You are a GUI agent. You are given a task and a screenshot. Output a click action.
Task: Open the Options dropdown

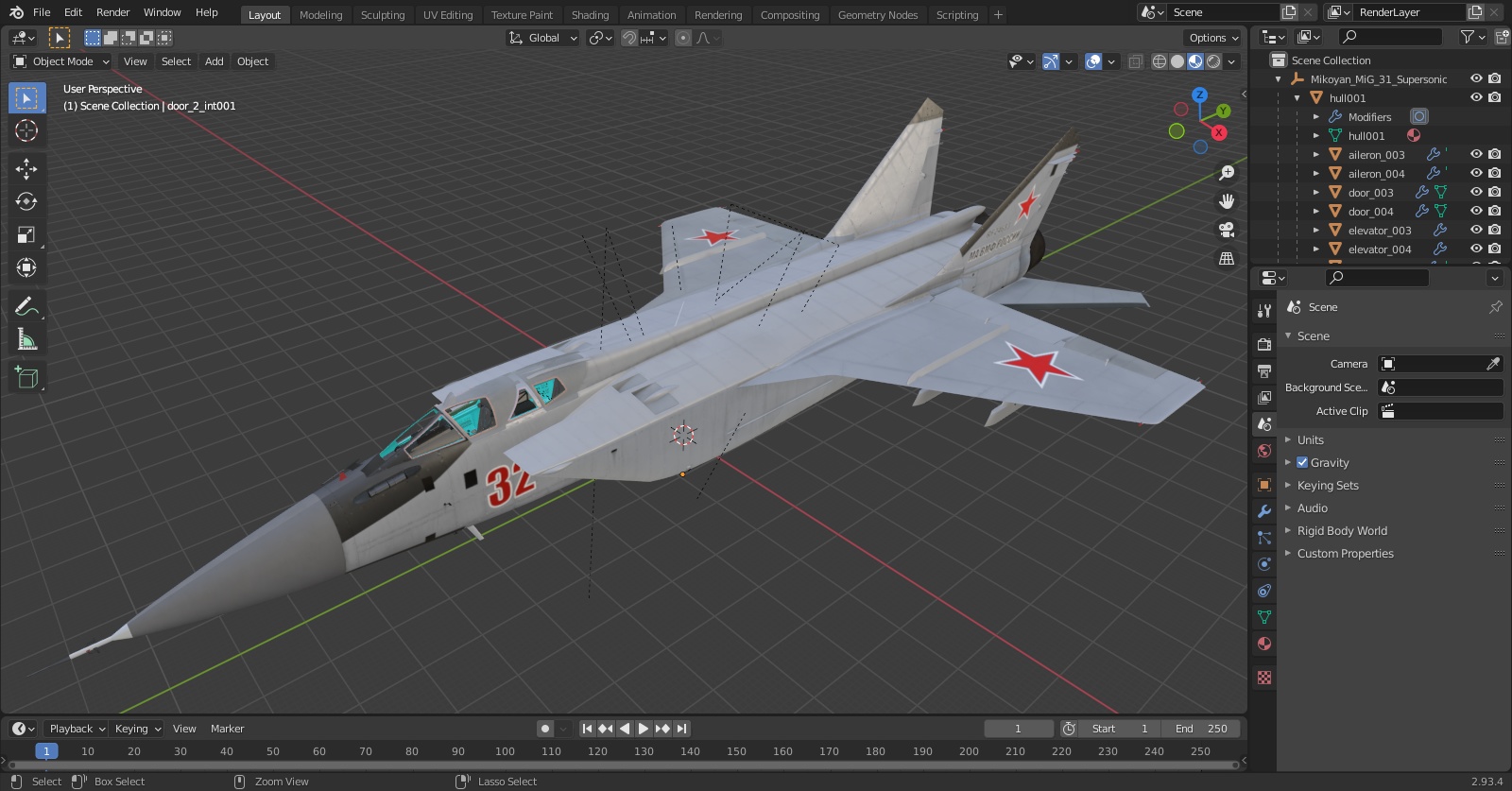pyautogui.click(x=1213, y=38)
